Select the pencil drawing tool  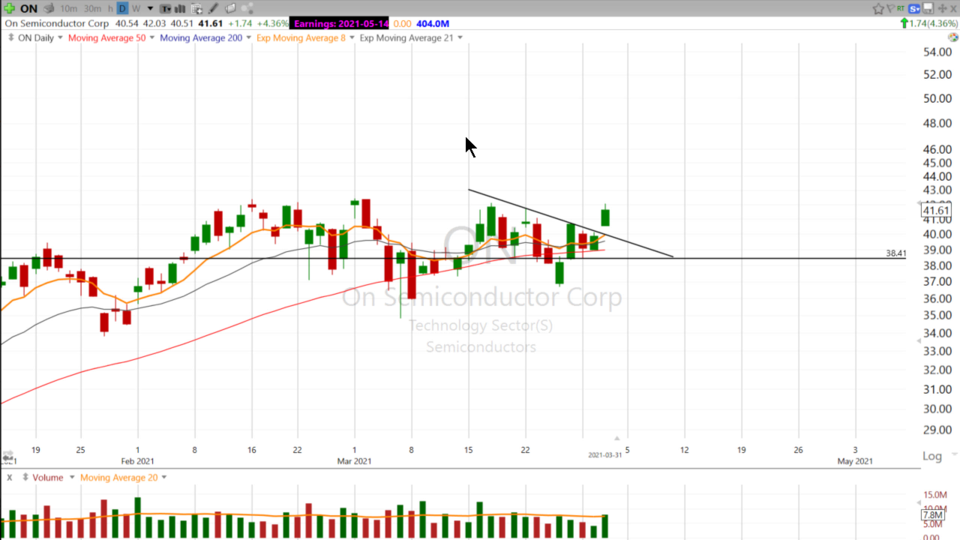[213, 9]
